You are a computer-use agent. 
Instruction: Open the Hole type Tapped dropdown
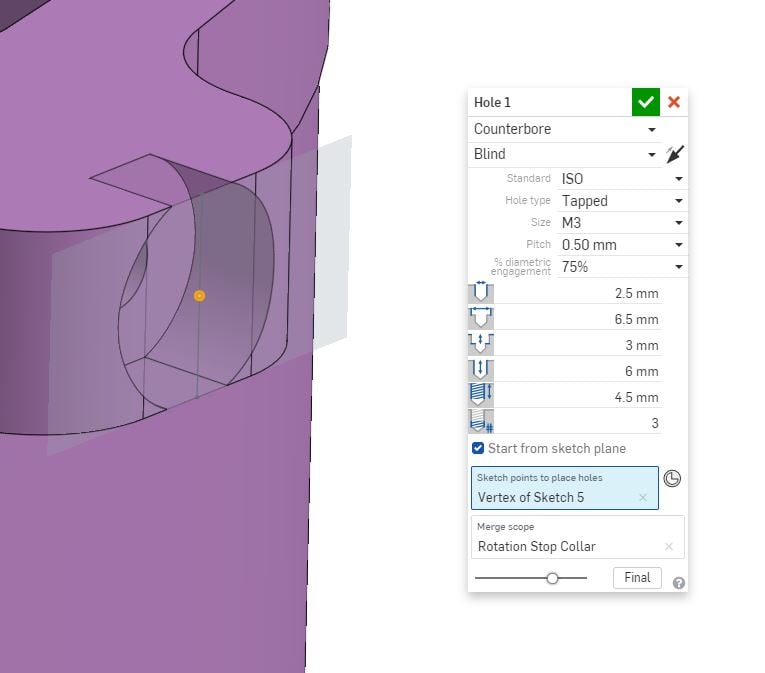point(622,201)
